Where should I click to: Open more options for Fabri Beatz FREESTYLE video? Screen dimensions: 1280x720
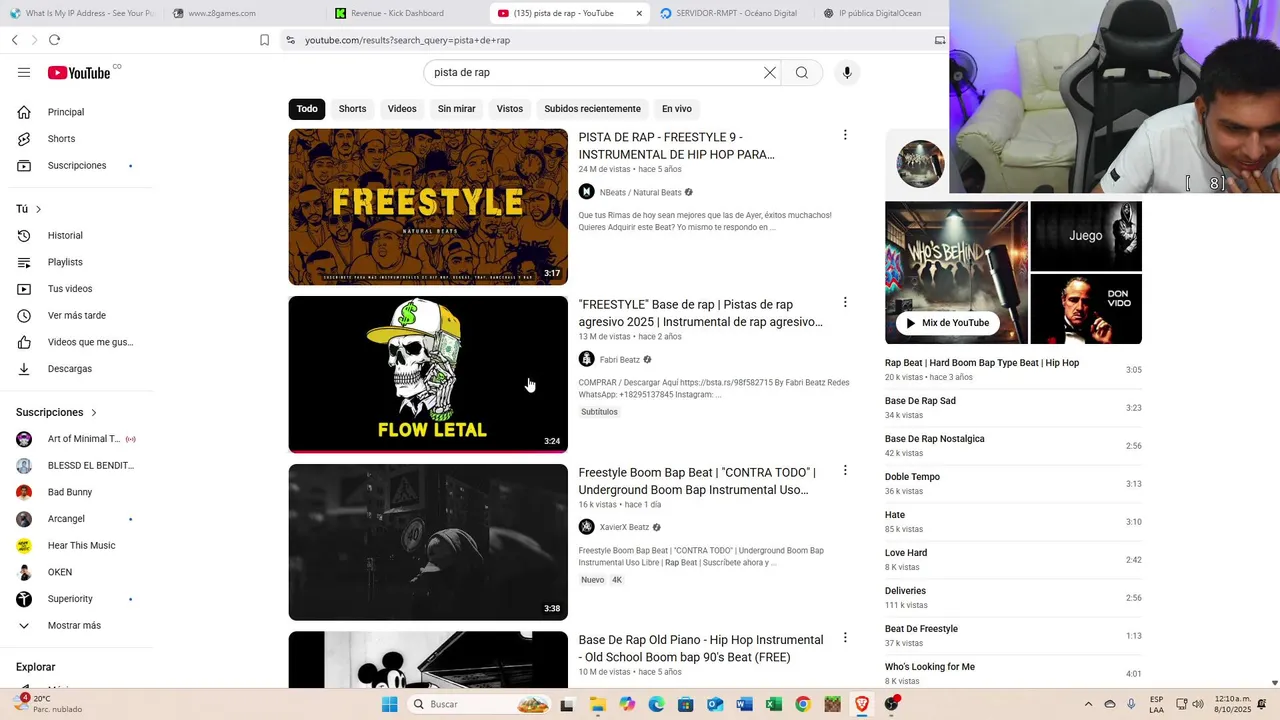click(845, 302)
